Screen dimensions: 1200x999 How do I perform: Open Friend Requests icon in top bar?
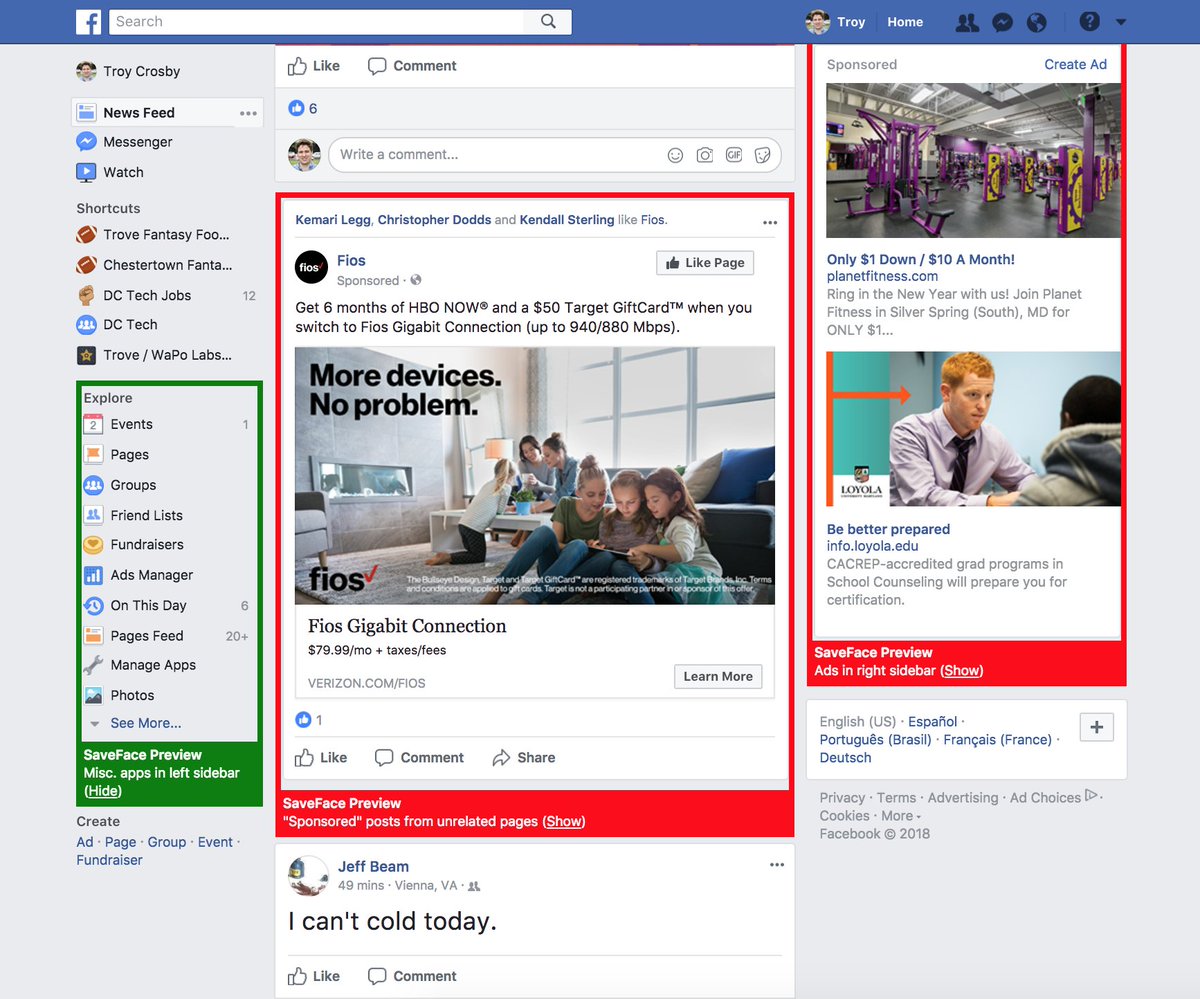[967, 22]
